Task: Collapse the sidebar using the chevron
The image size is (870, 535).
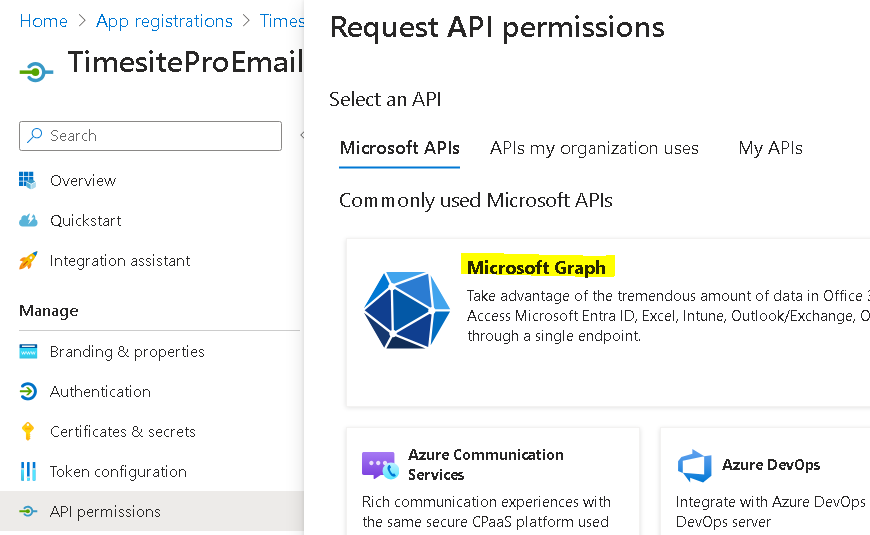Action: 301,136
